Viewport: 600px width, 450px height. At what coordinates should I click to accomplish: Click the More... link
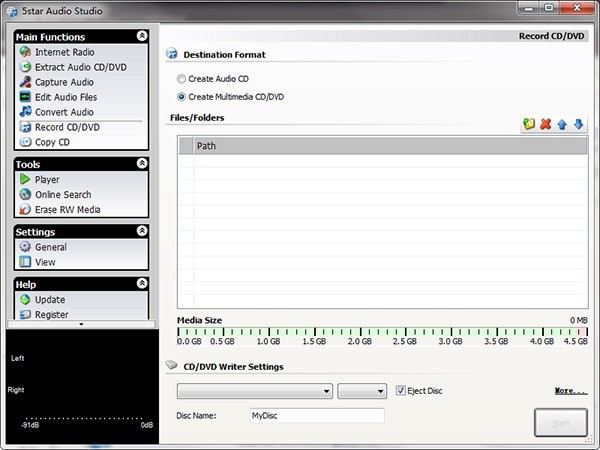pyautogui.click(x=570, y=391)
